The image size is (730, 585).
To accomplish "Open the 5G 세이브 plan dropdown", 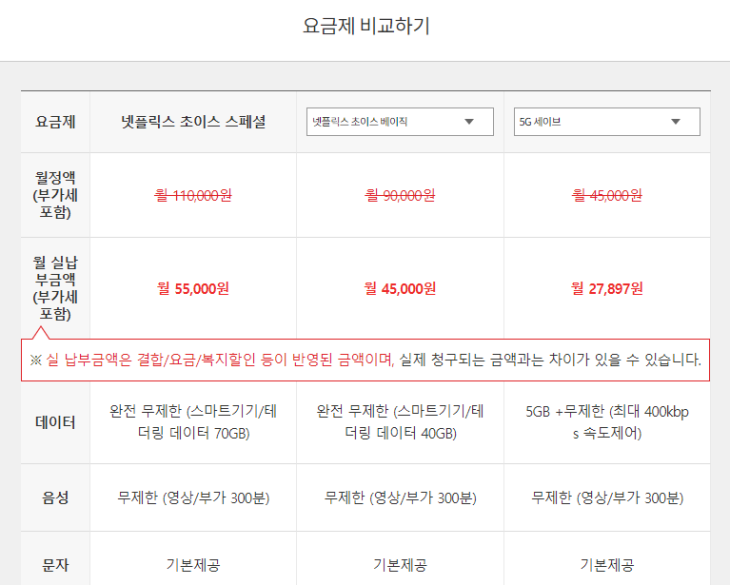I will point(607,122).
